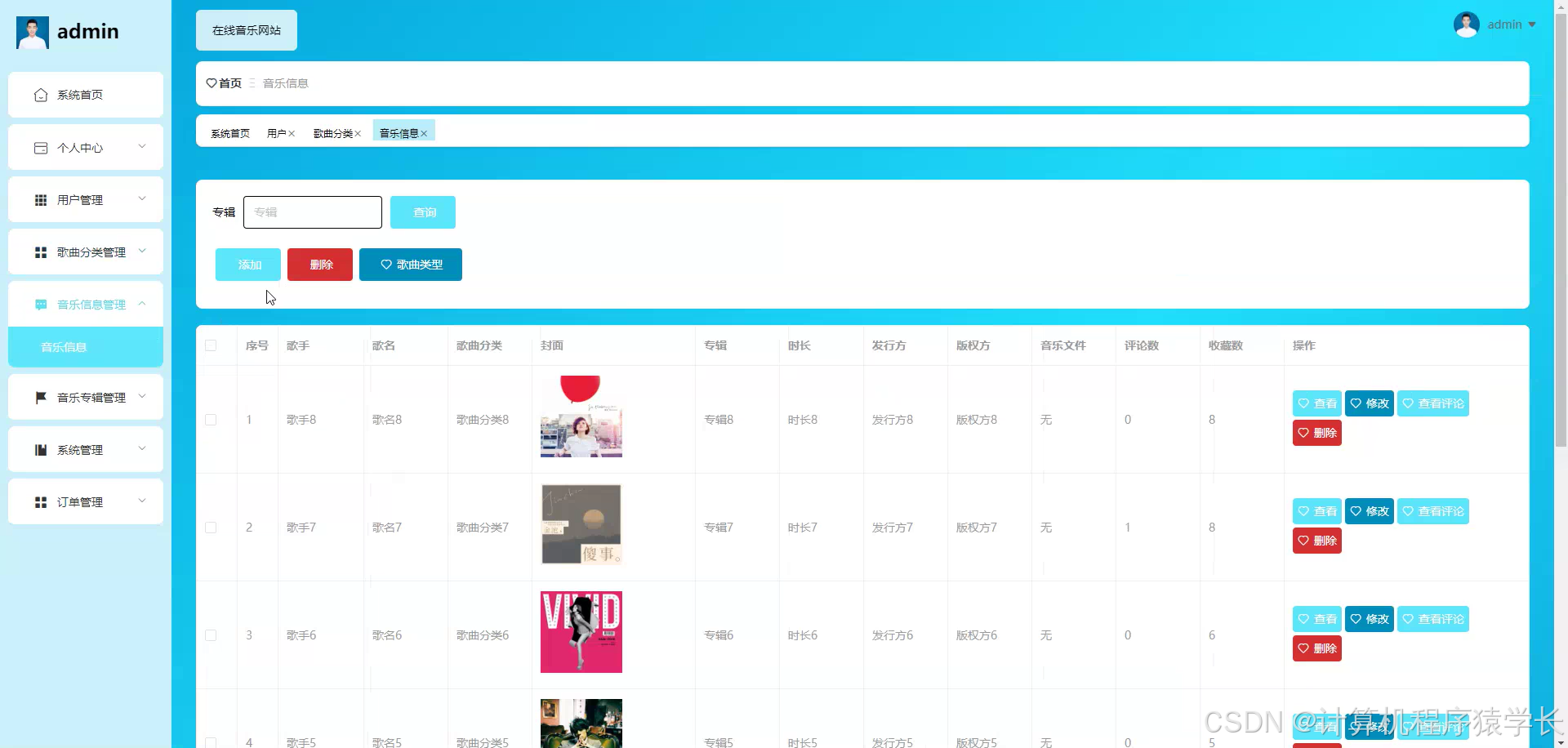Click the books icon beside 系统管理
Viewport: 1568px width, 748px height.
click(41, 450)
